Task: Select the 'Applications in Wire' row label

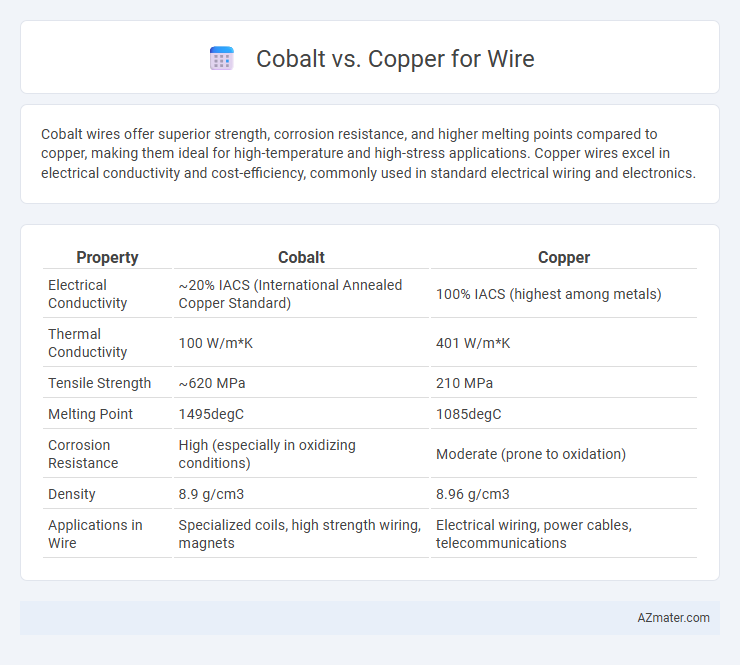Action: [x=95, y=534]
